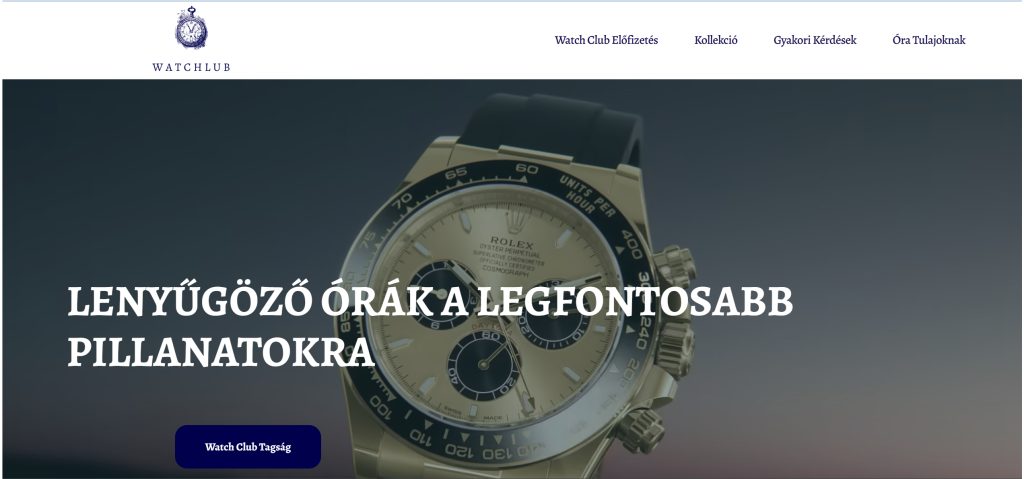Click the bottom subdial of the watch
The width and height of the screenshot is (1024, 479).
(x=485, y=365)
